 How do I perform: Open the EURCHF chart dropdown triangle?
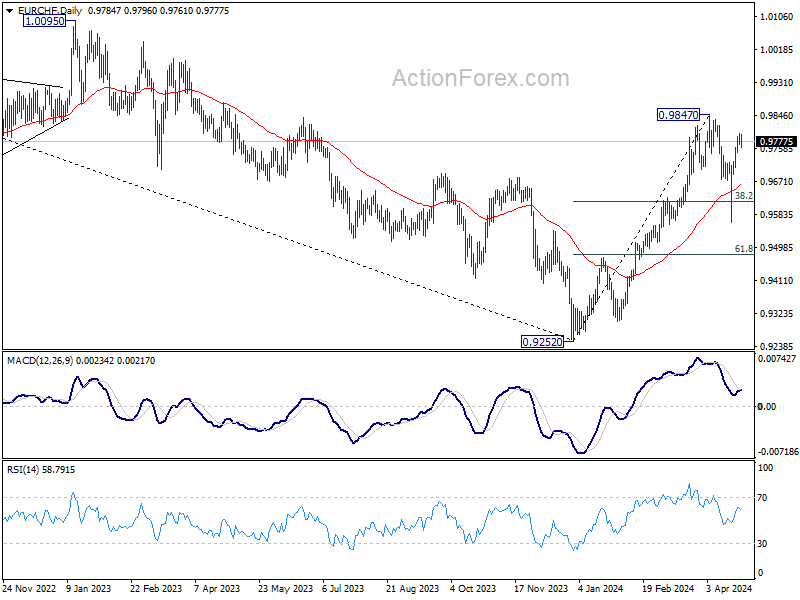coord(9,11)
